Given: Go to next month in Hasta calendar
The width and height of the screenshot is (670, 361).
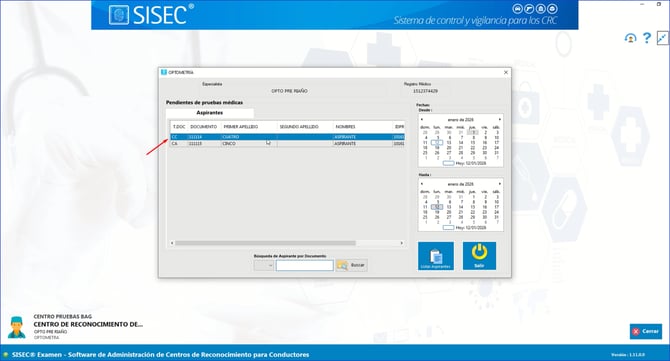Looking at the screenshot, I should point(500,184).
